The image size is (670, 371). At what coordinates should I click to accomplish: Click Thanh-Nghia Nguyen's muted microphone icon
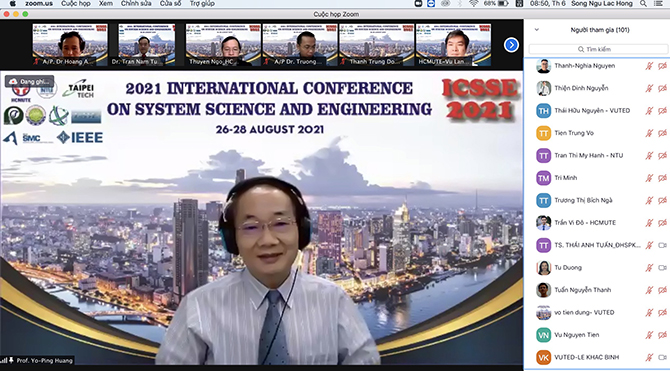649,66
